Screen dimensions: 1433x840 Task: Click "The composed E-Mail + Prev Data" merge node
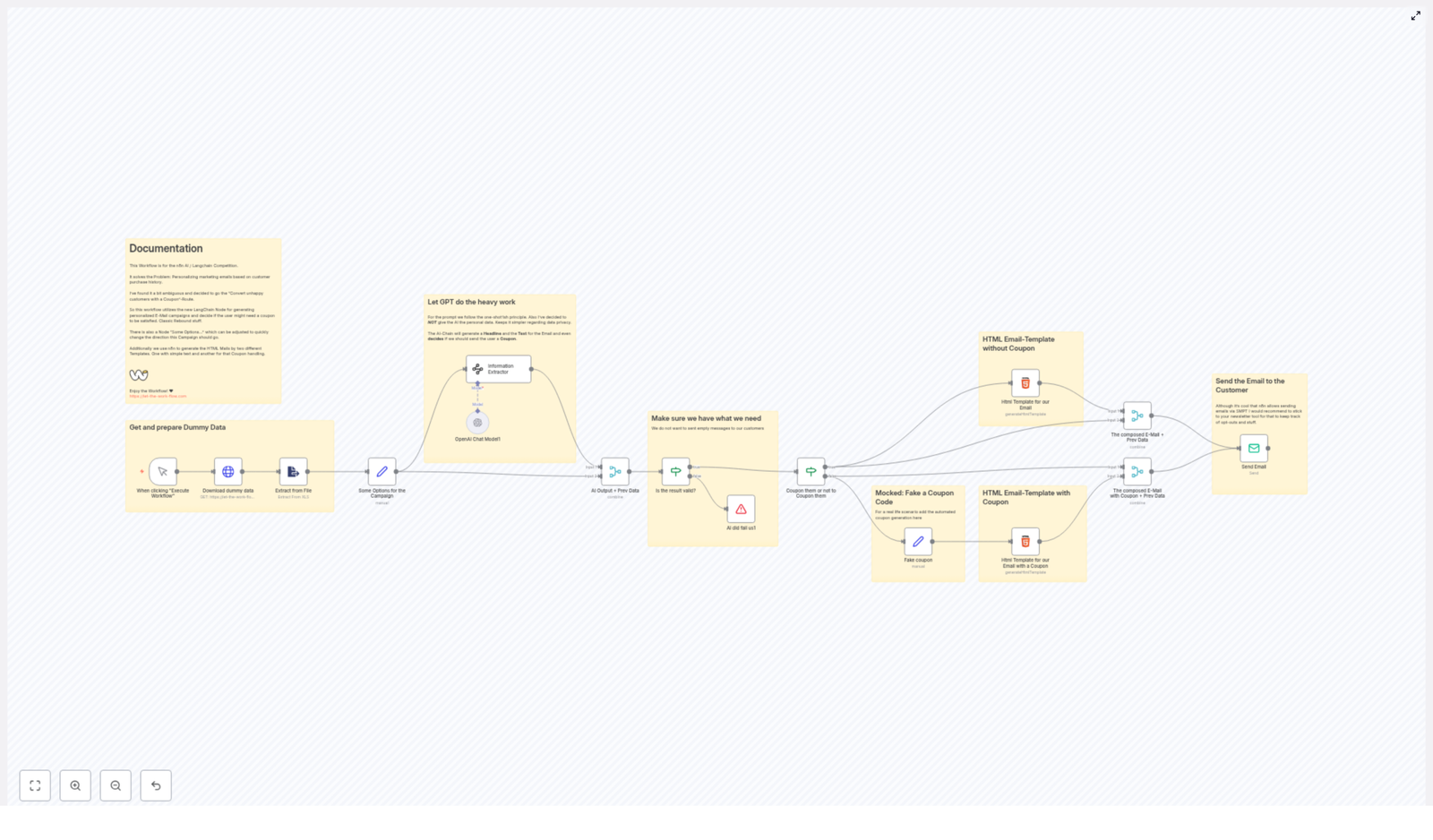(1137, 414)
